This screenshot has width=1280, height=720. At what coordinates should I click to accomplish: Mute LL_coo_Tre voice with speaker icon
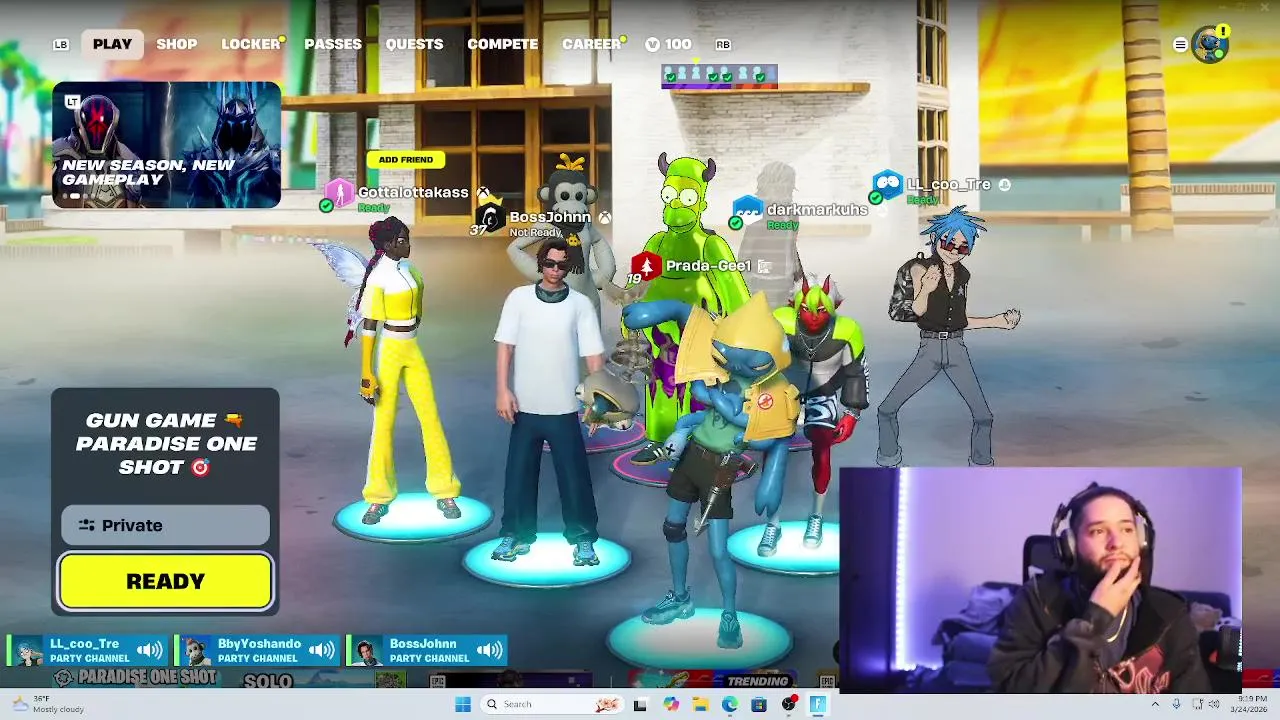(x=149, y=651)
